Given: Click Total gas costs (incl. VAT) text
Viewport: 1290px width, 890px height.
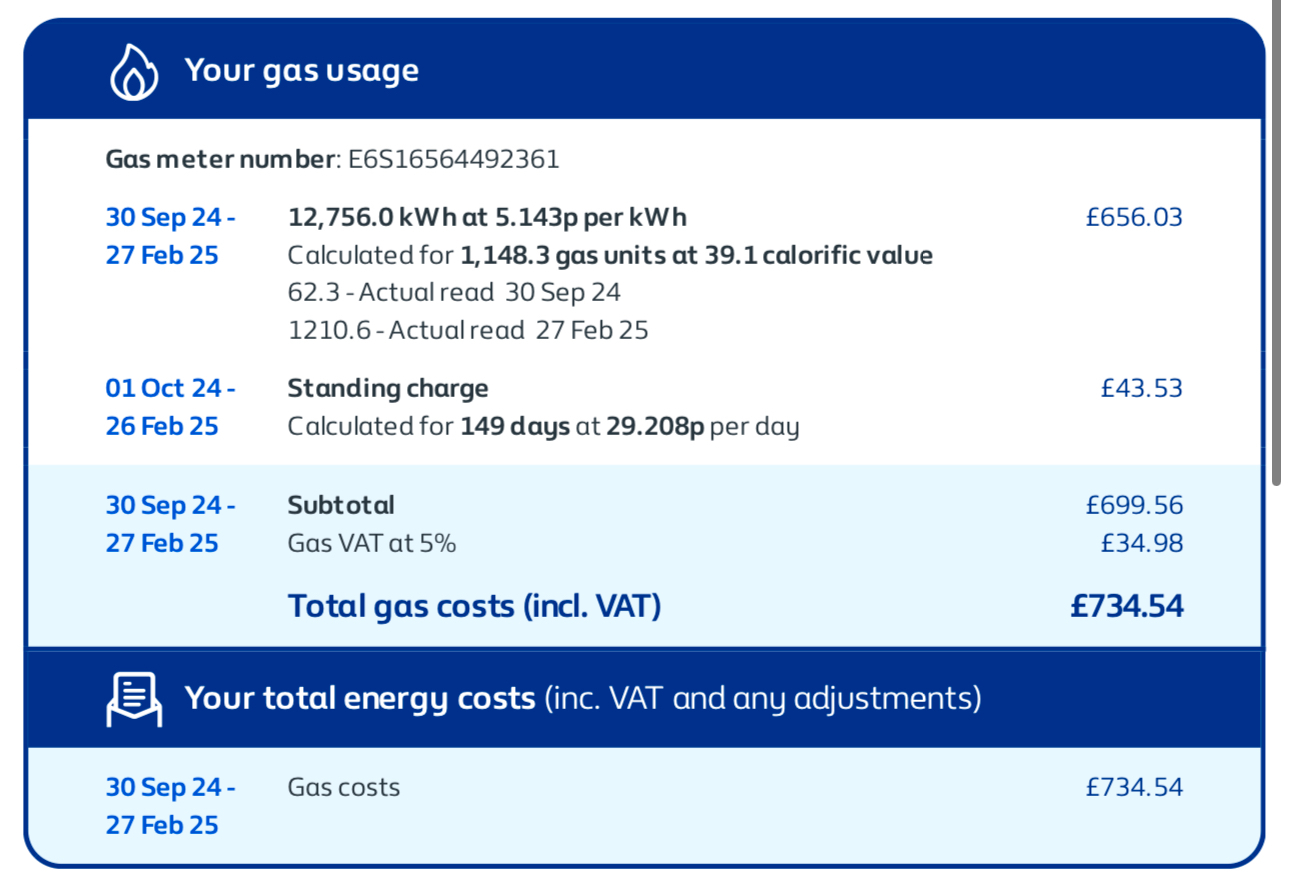Looking at the screenshot, I should [x=475, y=606].
